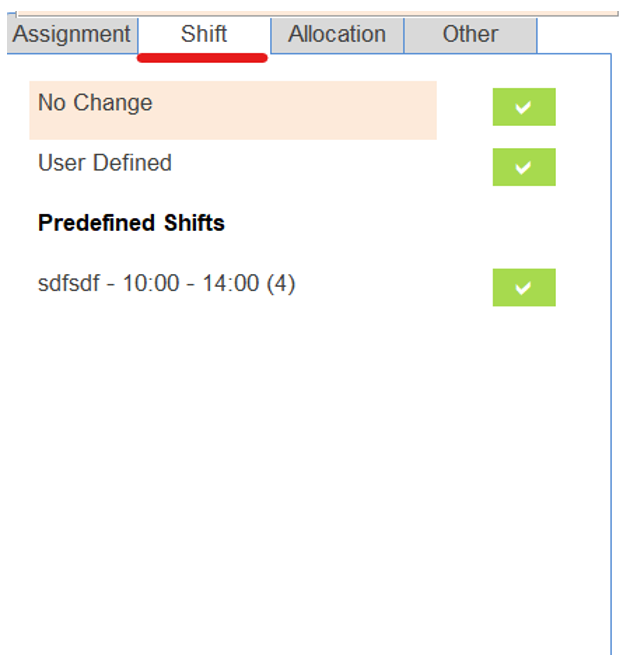Click the Predefined Shifts heading
The height and width of the screenshot is (670, 633).
(131, 223)
